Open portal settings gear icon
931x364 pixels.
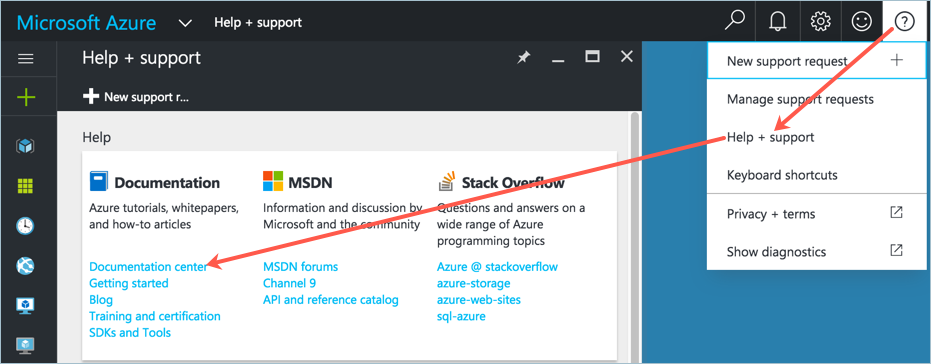(820, 22)
